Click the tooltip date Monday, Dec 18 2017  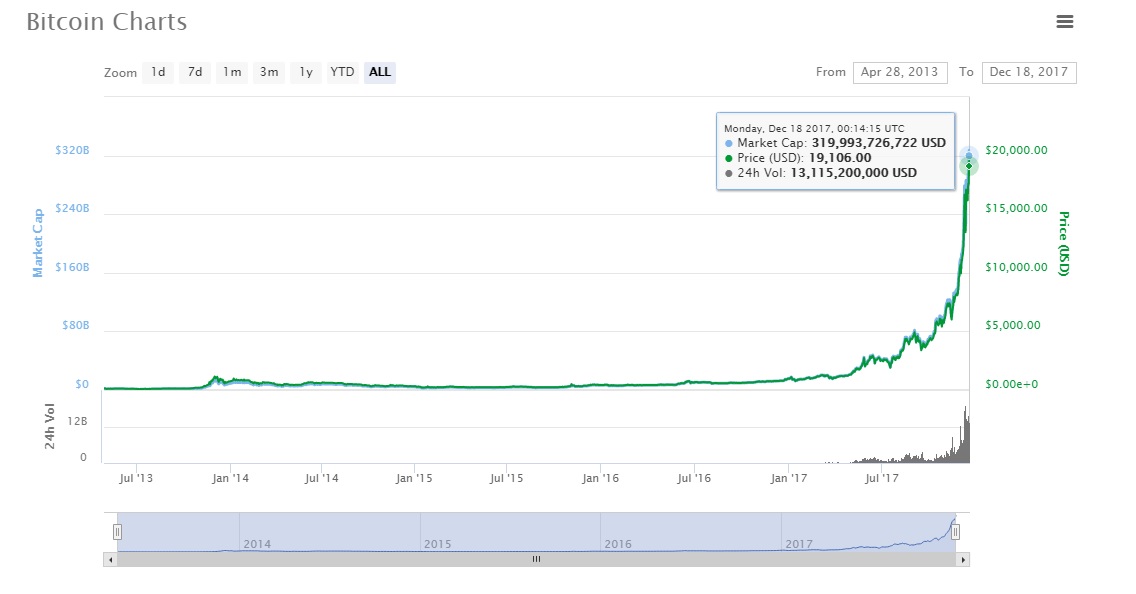[814, 128]
